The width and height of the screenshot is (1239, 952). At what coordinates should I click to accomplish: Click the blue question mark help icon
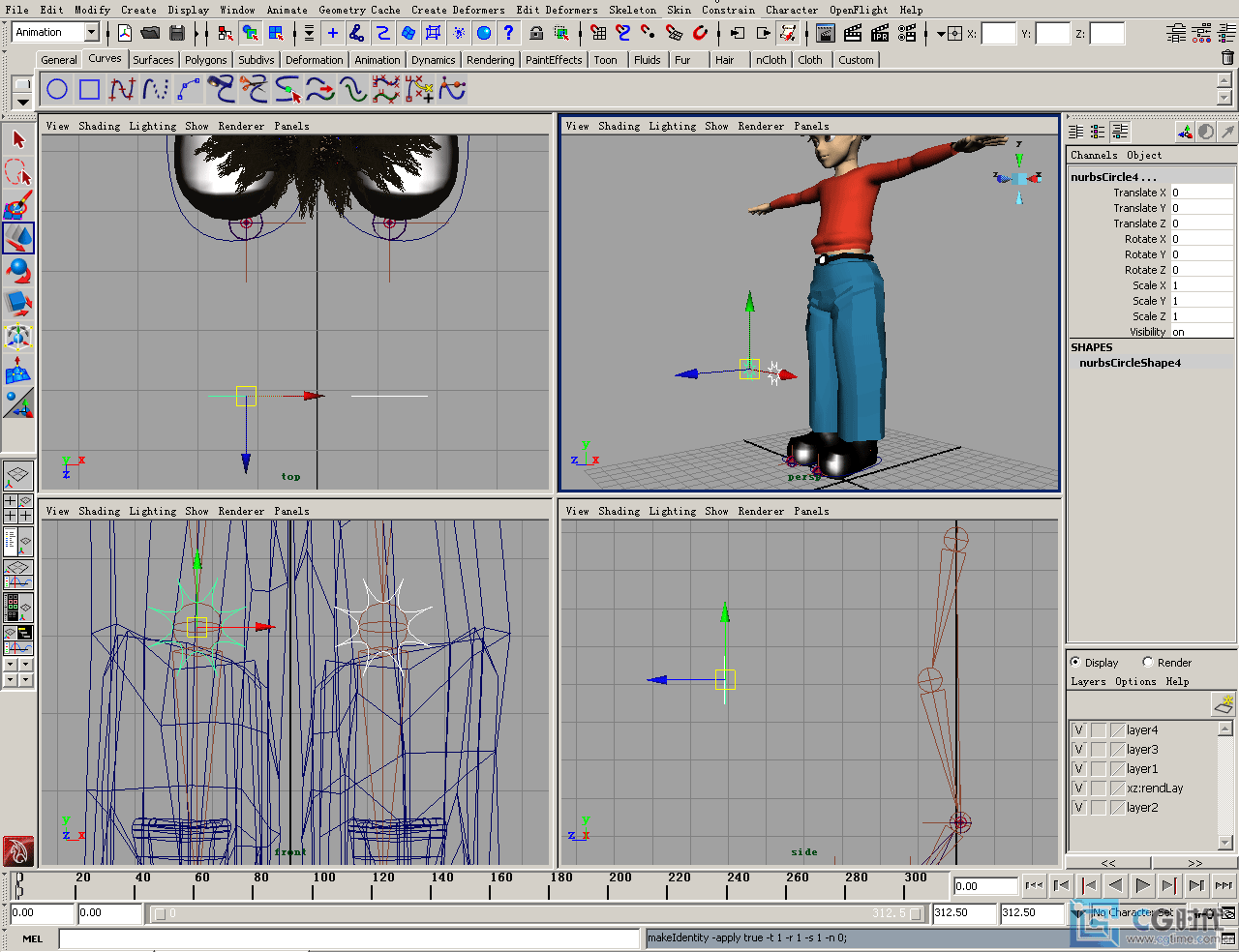tap(508, 33)
